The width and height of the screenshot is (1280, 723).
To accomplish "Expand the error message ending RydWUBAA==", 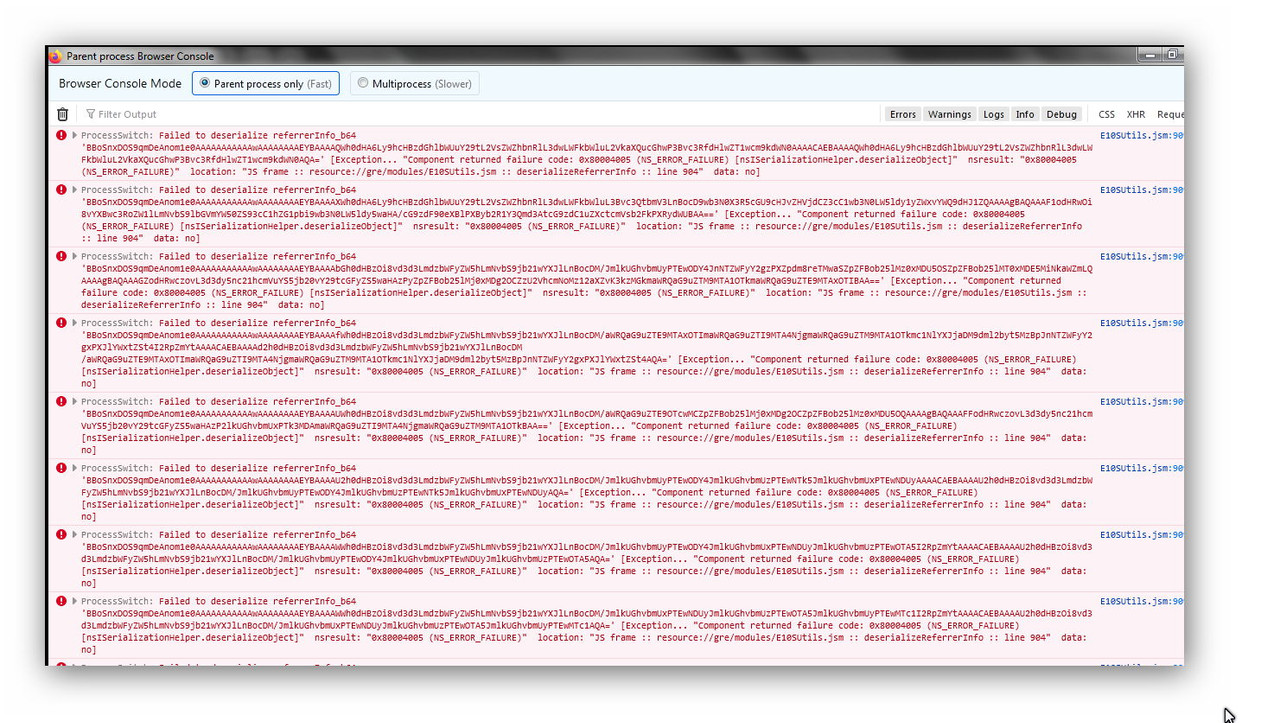I will 74,190.
